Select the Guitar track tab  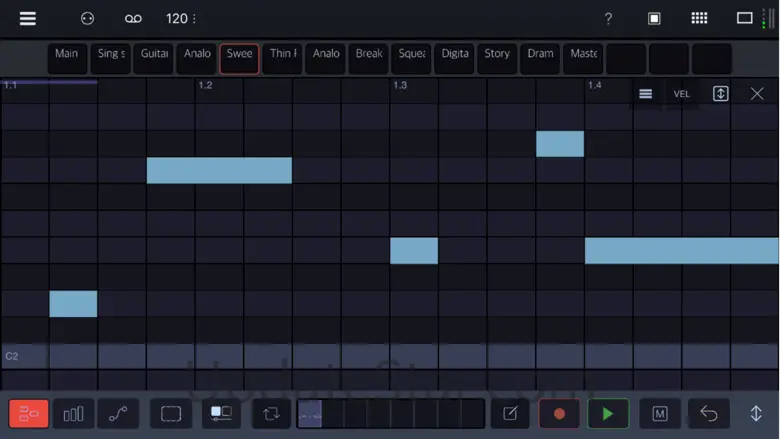coord(154,54)
